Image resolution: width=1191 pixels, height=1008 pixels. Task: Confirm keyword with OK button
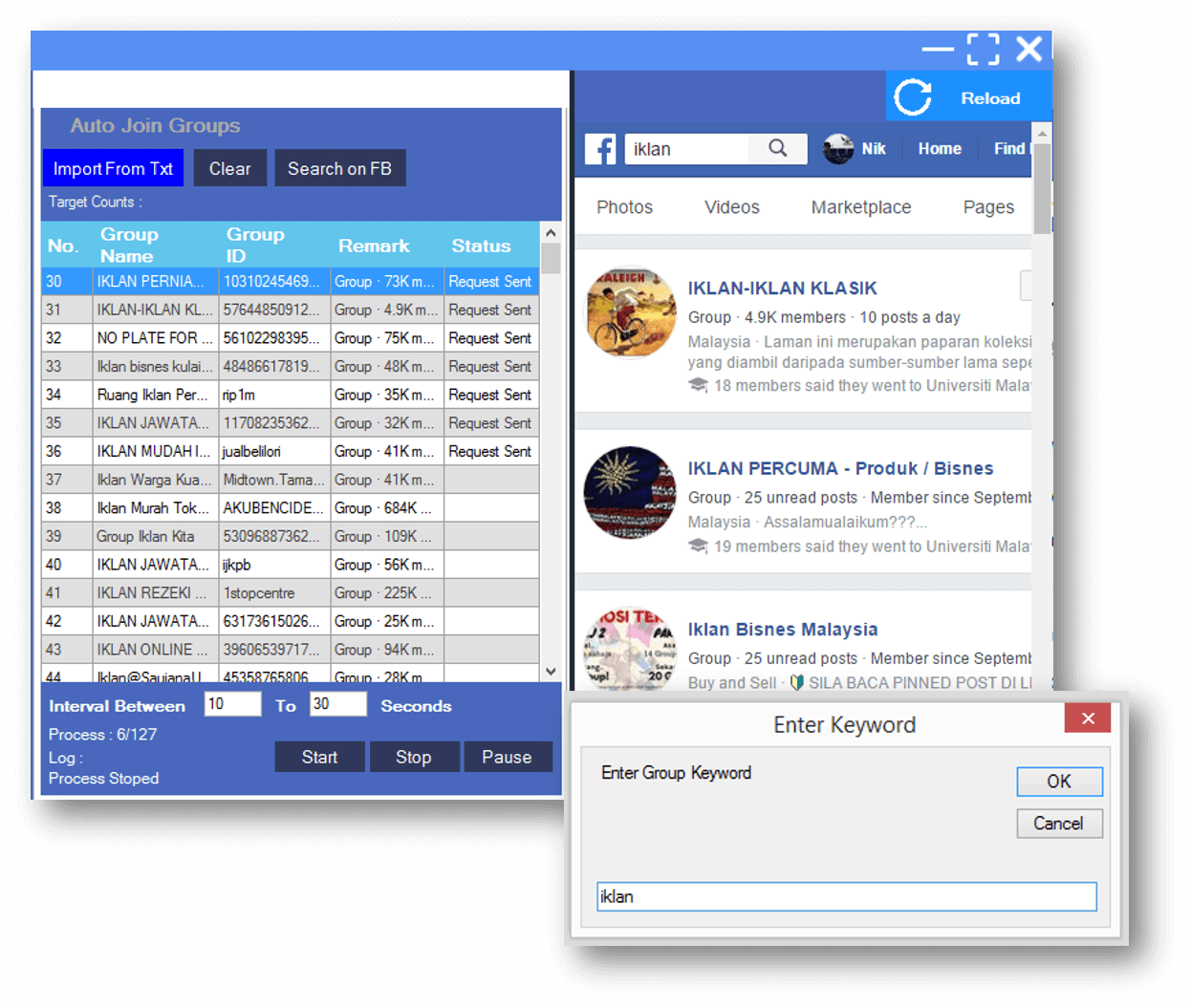(1059, 782)
